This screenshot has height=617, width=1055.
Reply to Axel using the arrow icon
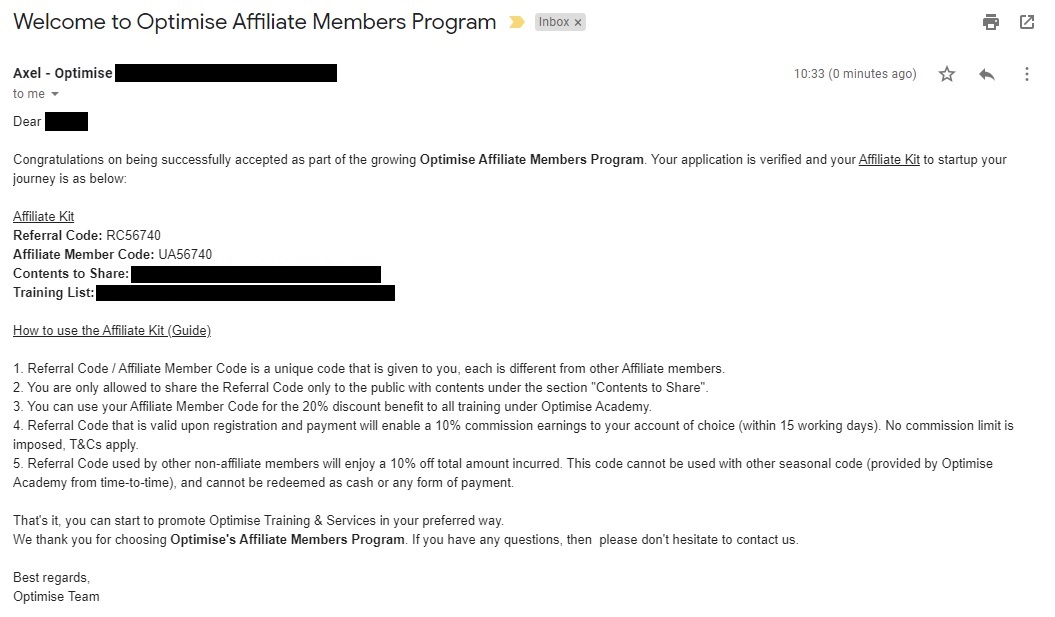pos(986,74)
